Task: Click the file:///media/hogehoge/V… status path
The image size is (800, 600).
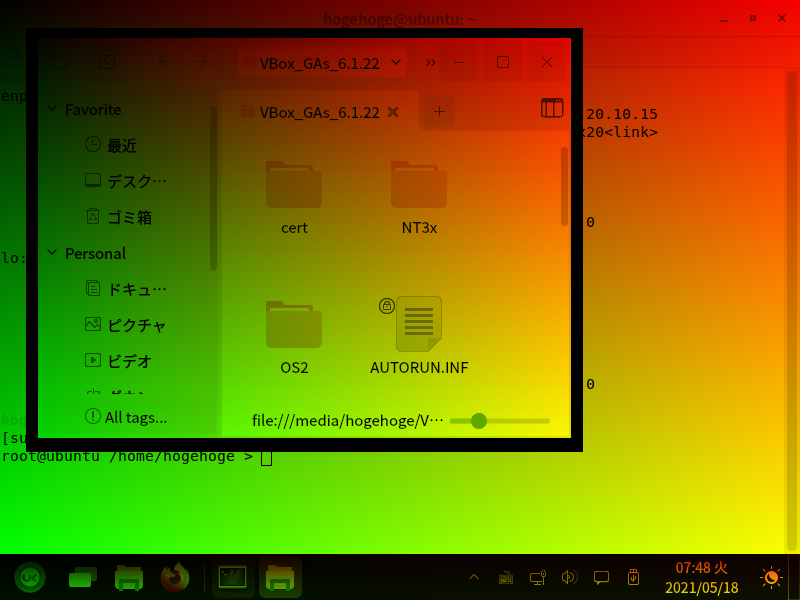Action: click(x=347, y=421)
